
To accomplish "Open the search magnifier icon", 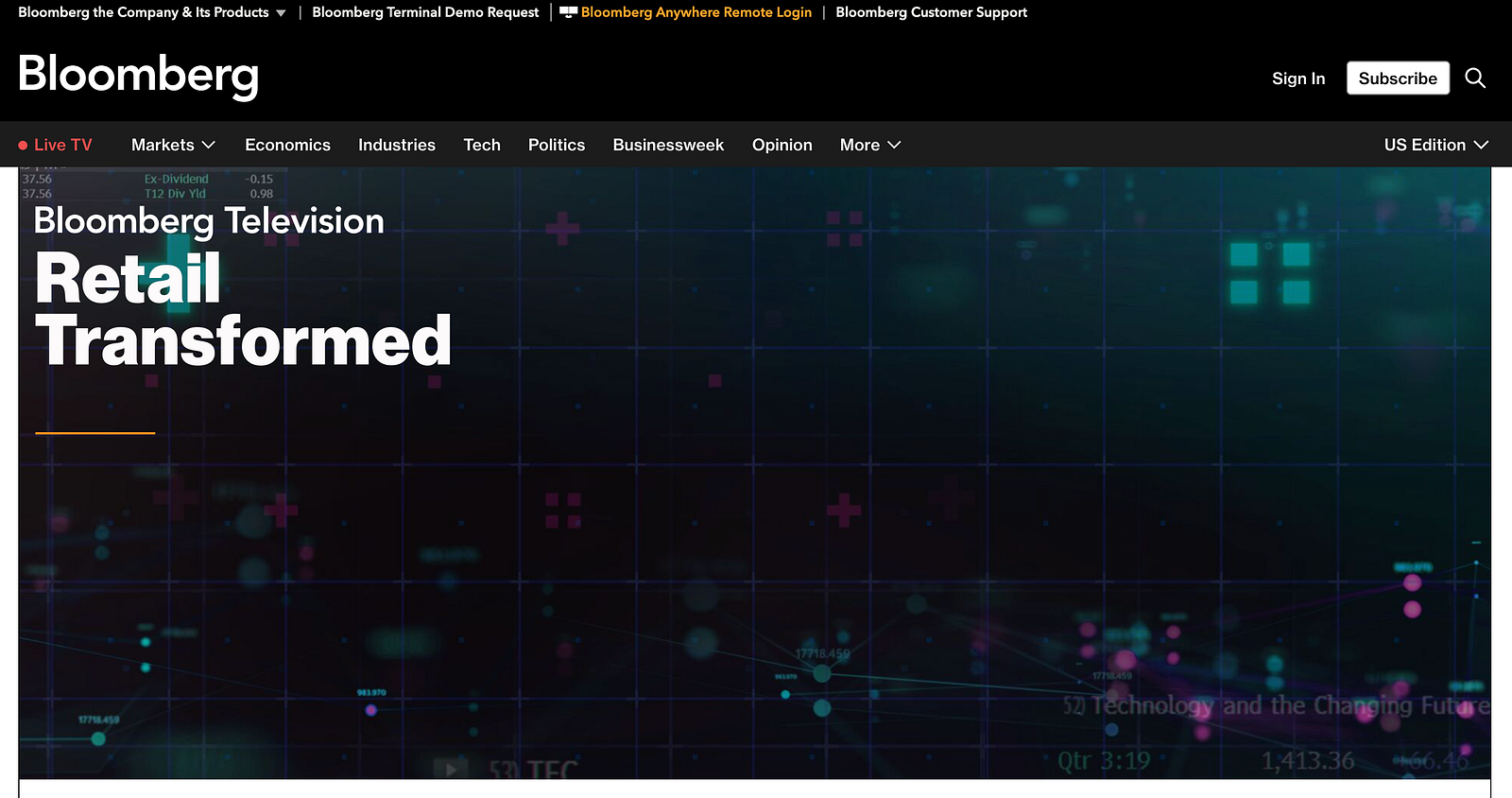I will point(1475,78).
